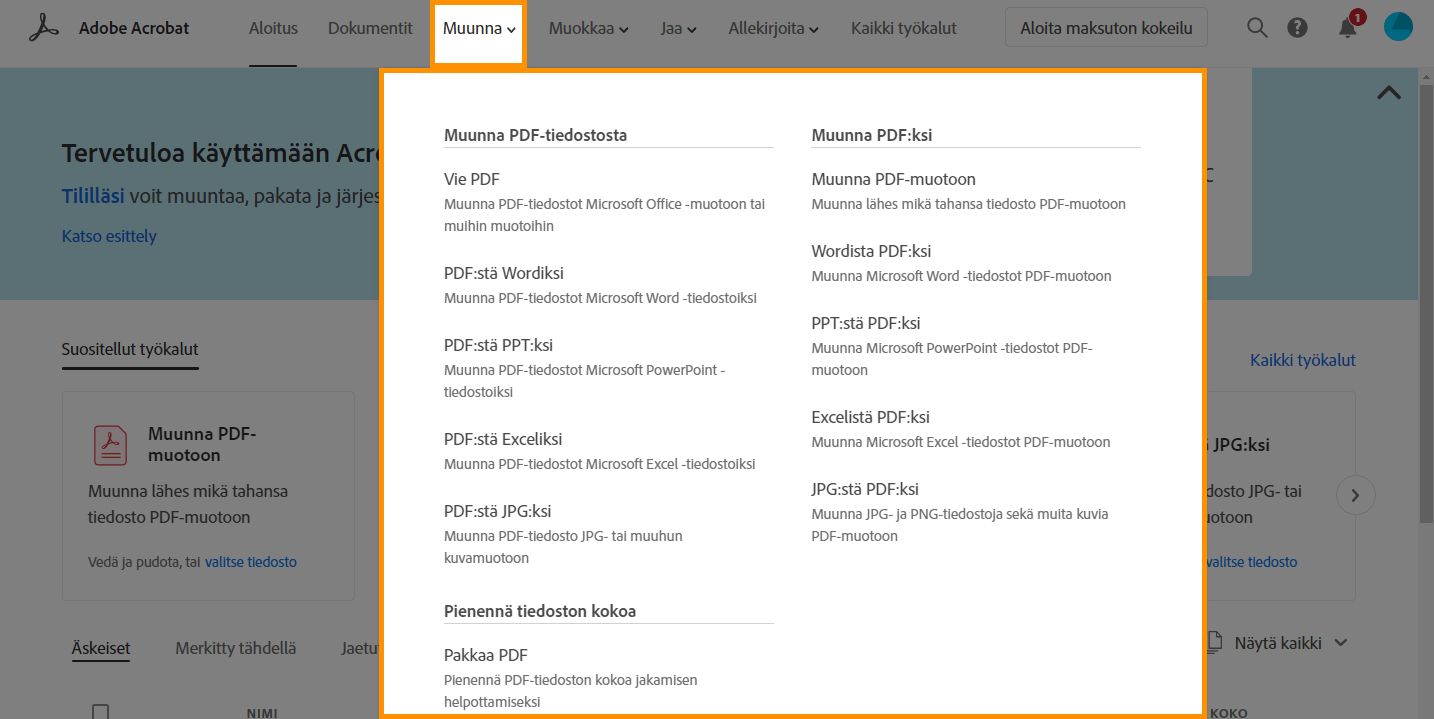The width and height of the screenshot is (1434, 719).
Task: Open the search magnifier icon
Action: pyautogui.click(x=1257, y=28)
